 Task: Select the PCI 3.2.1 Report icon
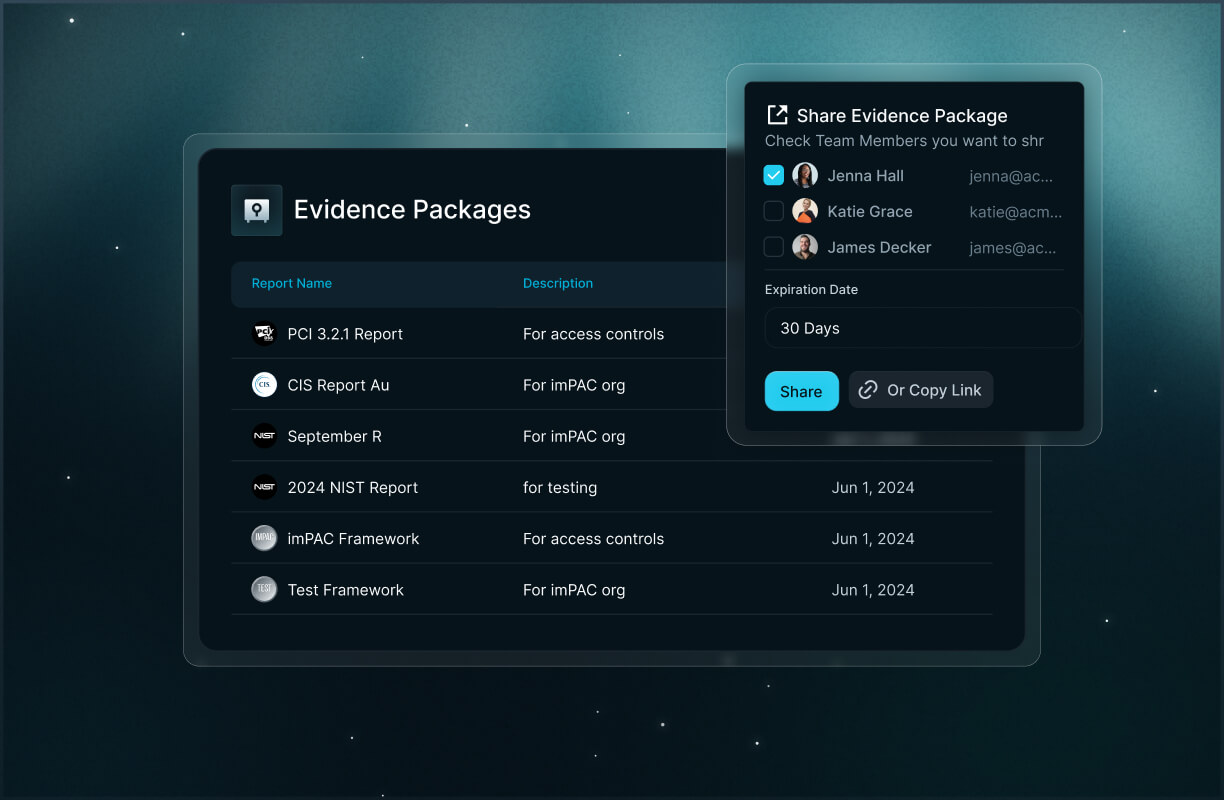(x=264, y=333)
